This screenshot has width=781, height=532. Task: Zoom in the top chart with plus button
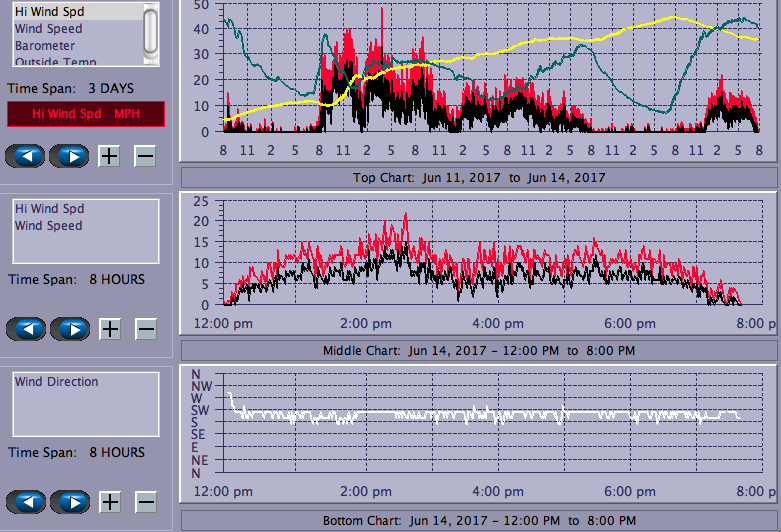(110, 156)
